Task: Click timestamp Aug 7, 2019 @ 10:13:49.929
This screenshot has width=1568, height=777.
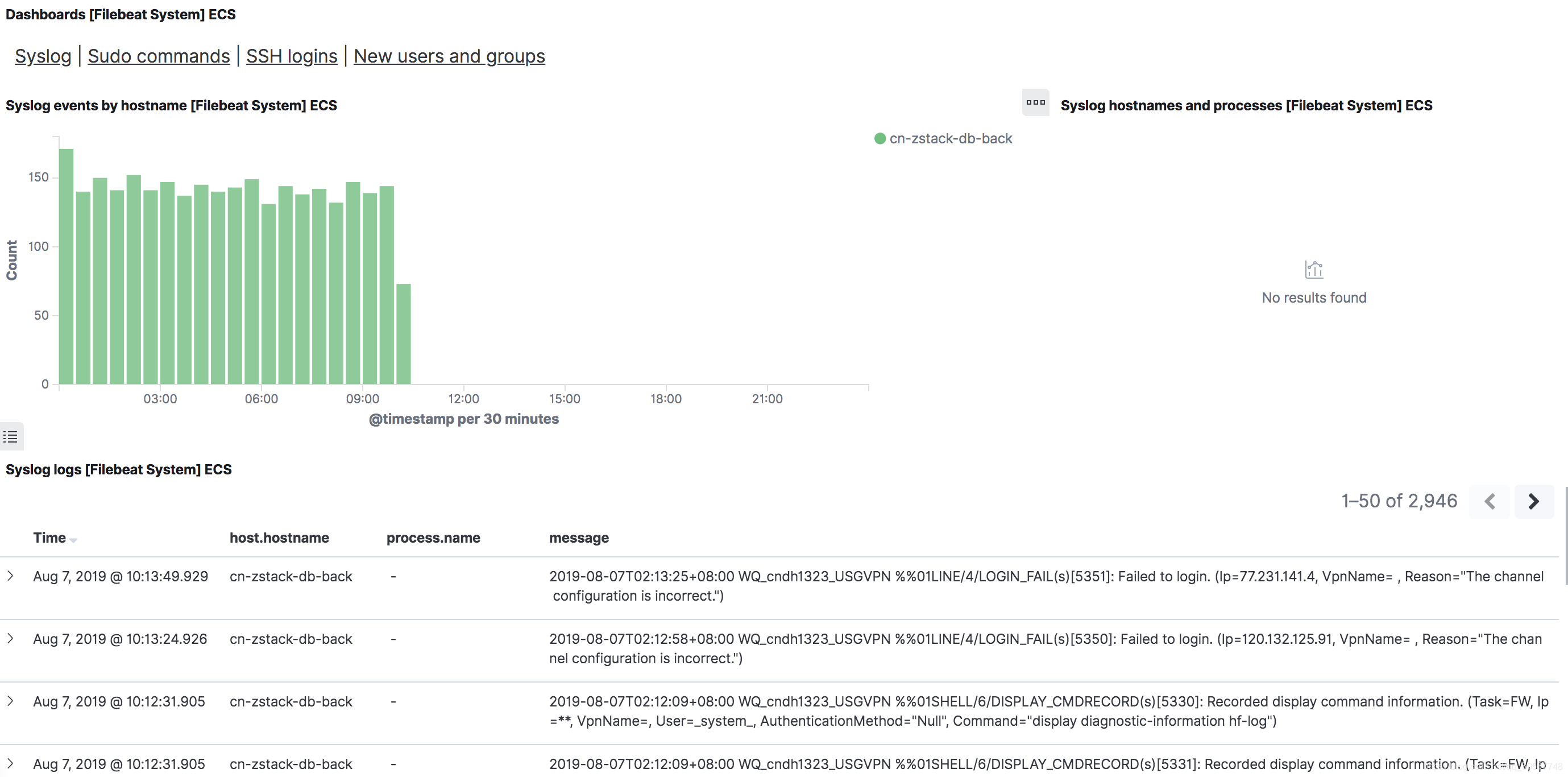Action: tap(121, 577)
